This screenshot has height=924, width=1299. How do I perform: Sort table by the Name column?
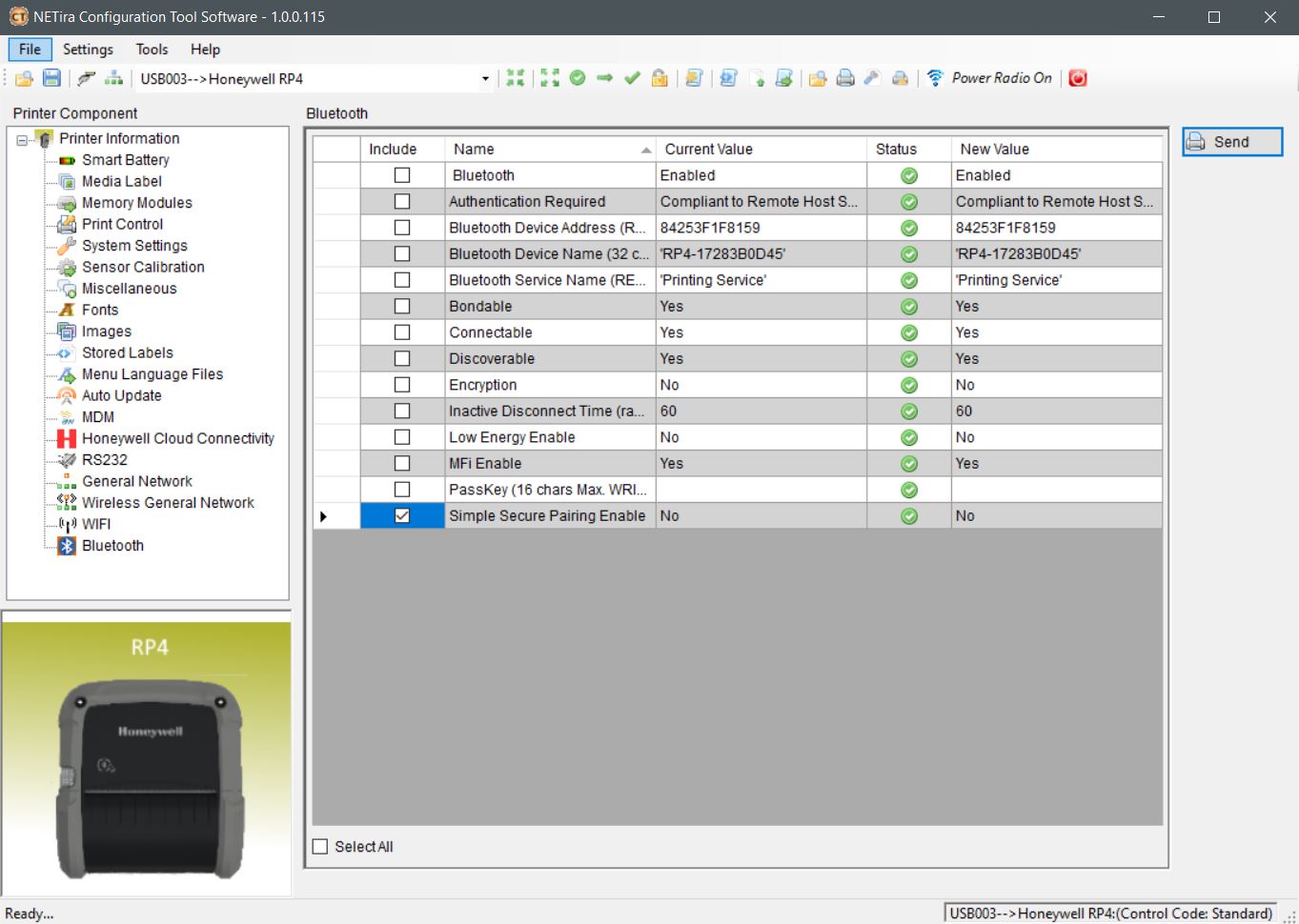coord(551,150)
